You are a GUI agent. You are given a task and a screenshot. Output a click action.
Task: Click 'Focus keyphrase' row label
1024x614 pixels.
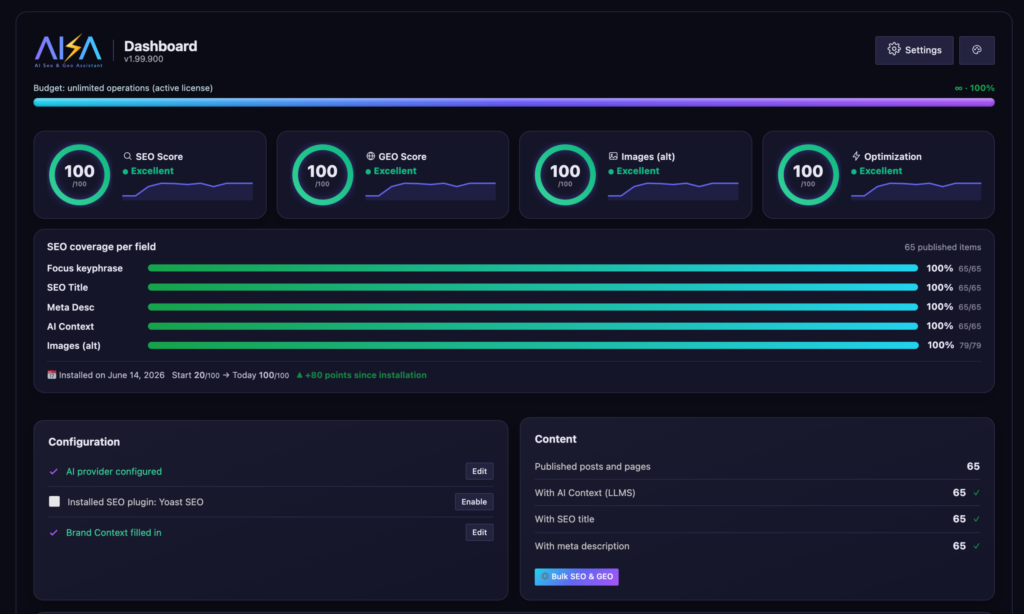(85, 268)
